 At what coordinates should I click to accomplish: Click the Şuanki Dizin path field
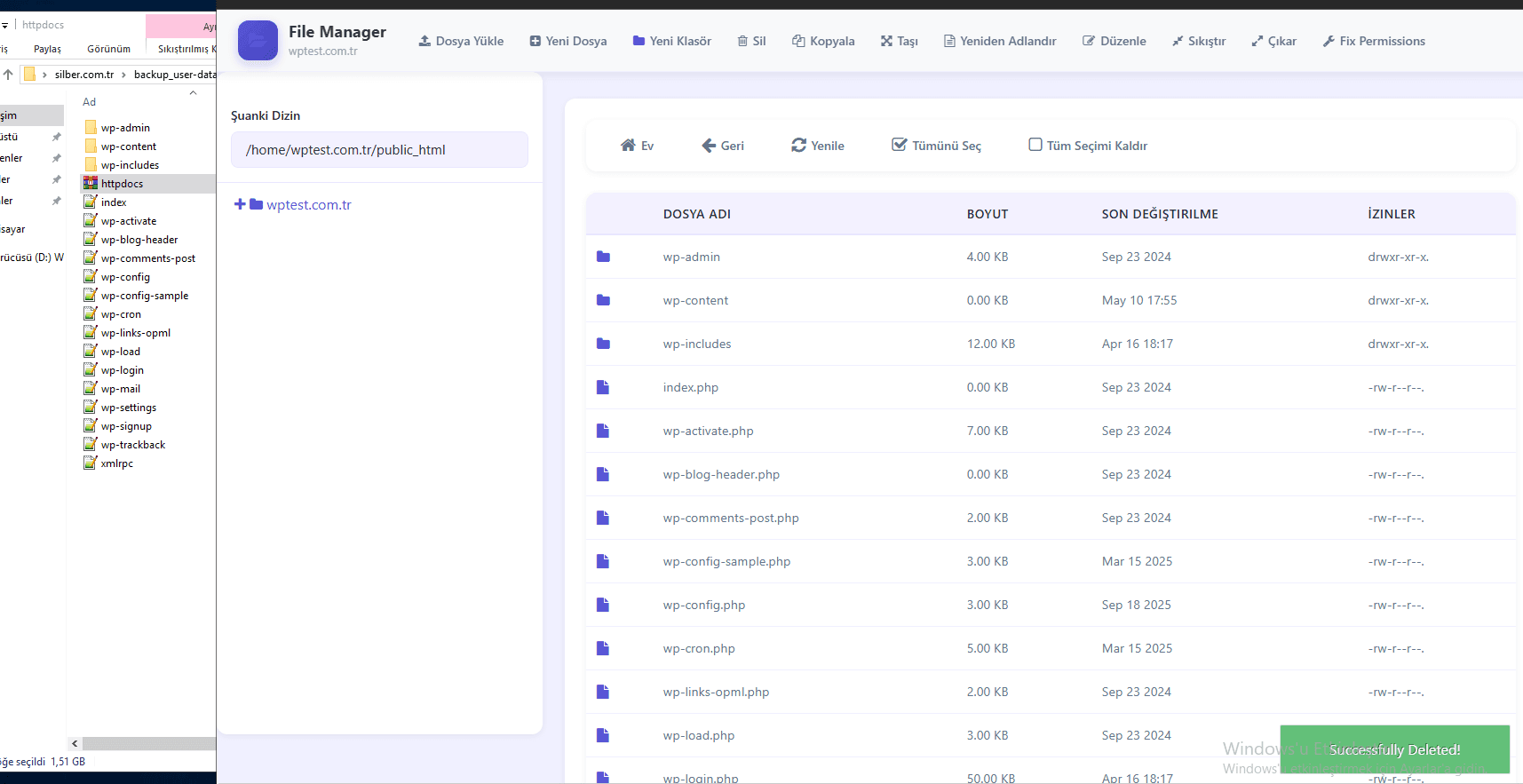pos(379,150)
